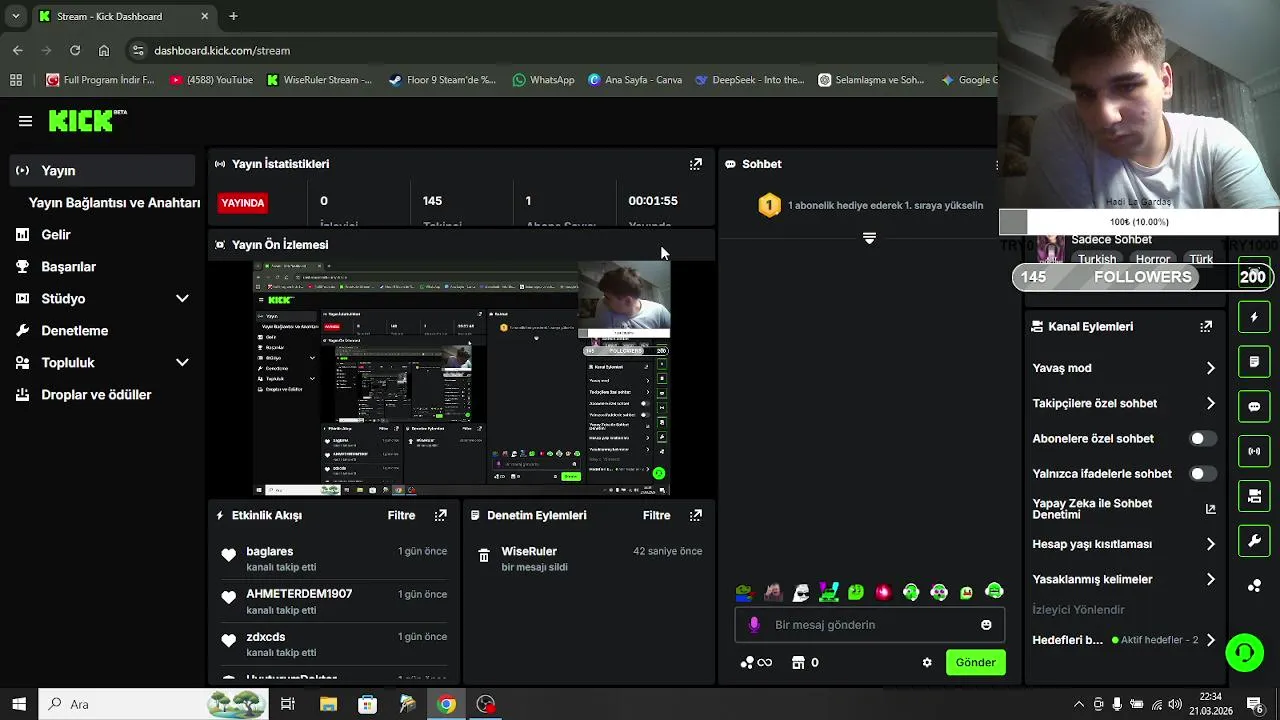Open the WhatsApp bookmark

543,80
